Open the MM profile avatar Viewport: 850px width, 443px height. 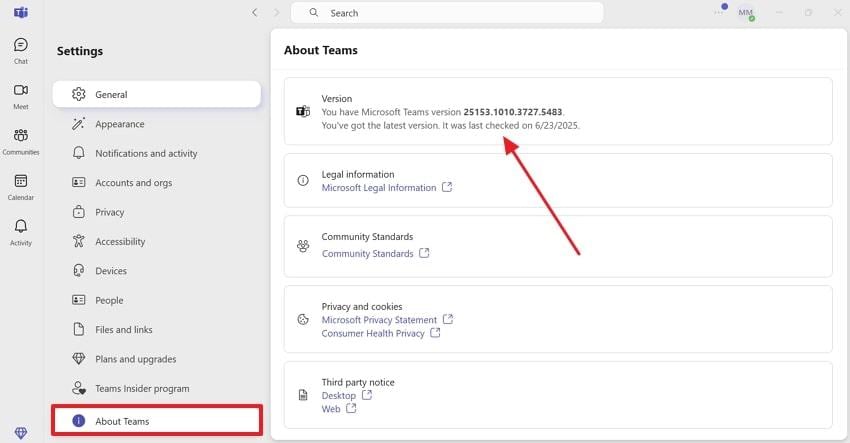tap(746, 12)
